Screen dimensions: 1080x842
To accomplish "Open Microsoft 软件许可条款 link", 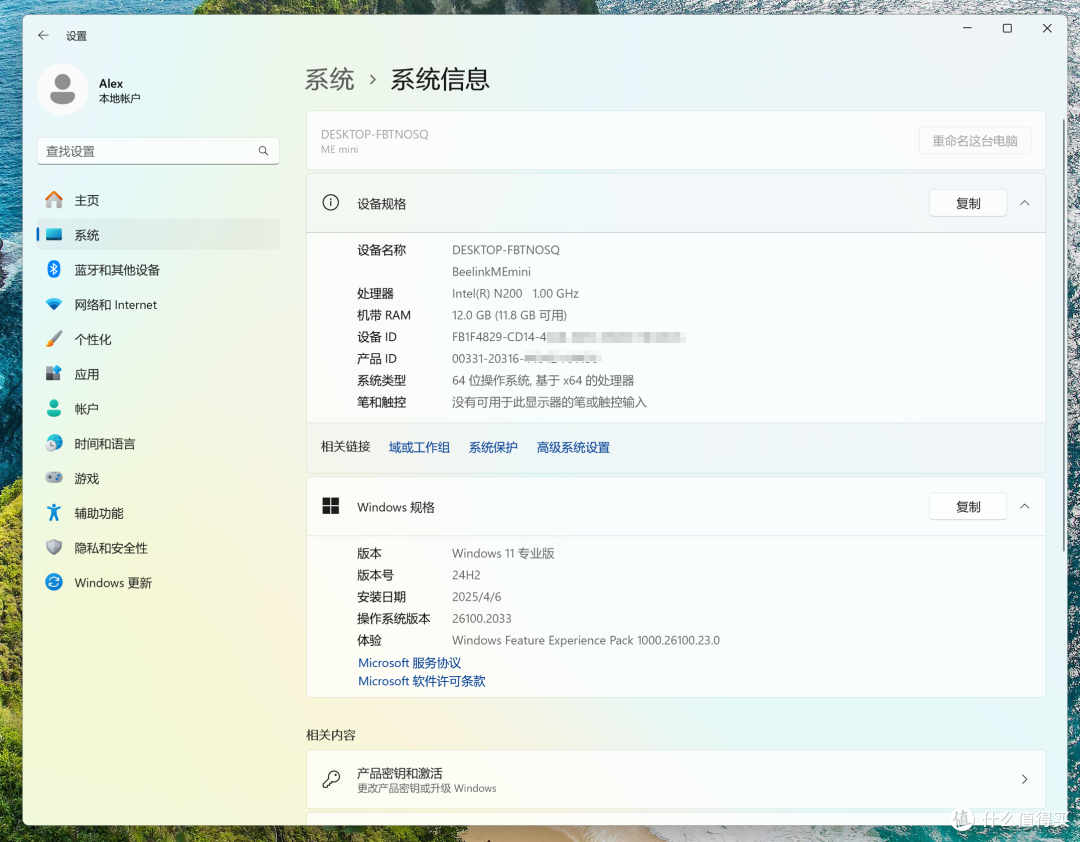I will [x=422, y=681].
